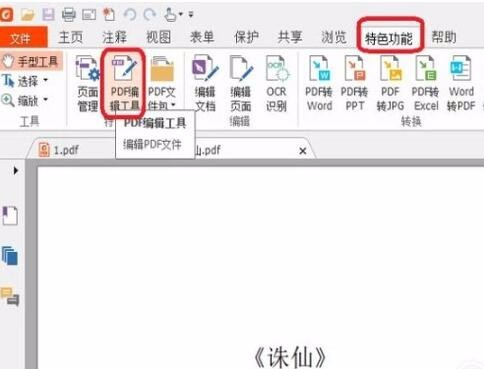Click the 编辑PDF文件 tooltip text
485x369 pixels.
click(x=152, y=144)
